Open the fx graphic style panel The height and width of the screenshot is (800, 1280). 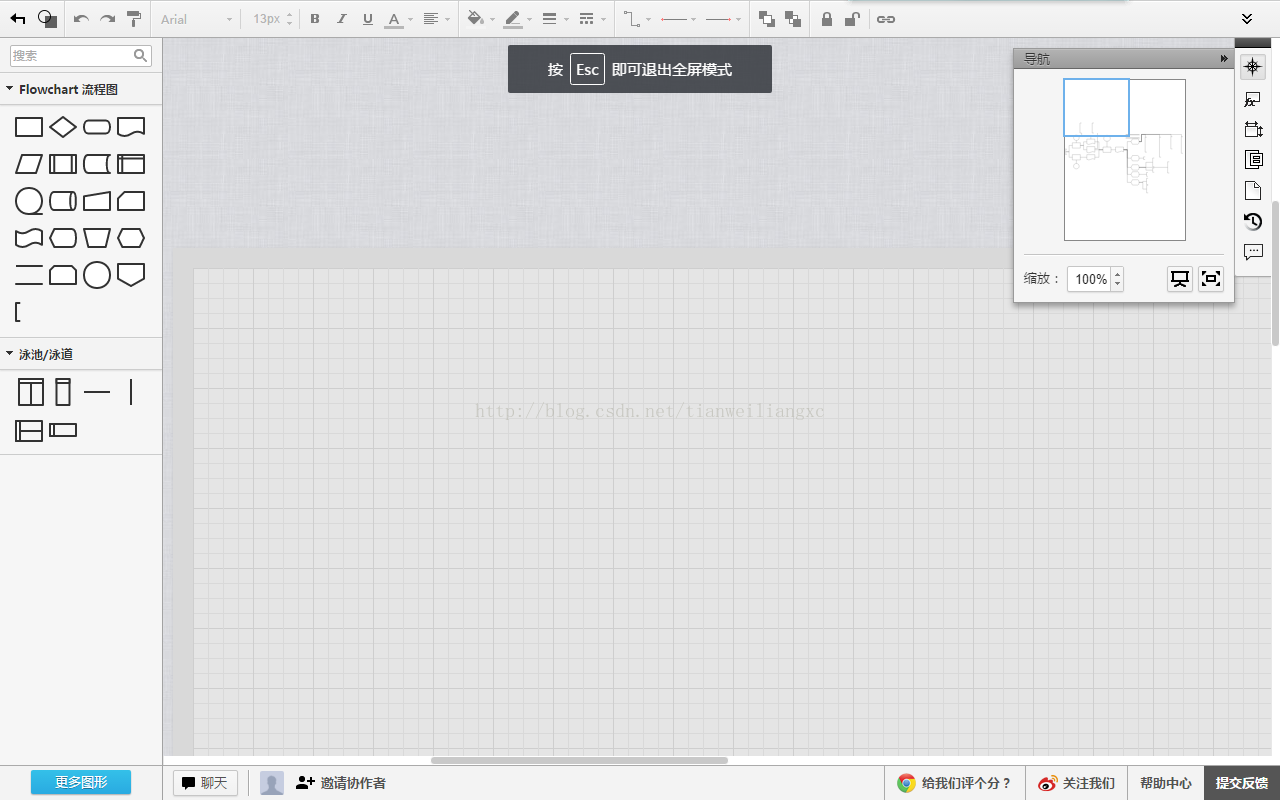(x=1252, y=99)
